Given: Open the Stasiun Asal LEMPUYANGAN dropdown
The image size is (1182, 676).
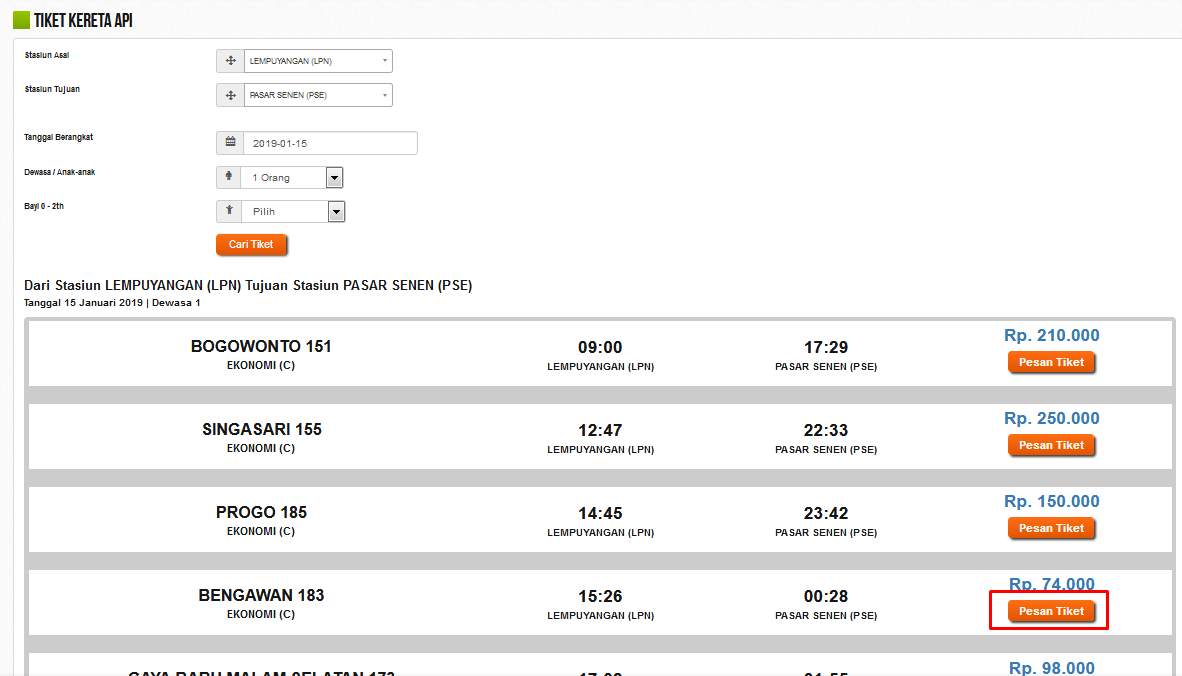Looking at the screenshot, I should [x=317, y=61].
